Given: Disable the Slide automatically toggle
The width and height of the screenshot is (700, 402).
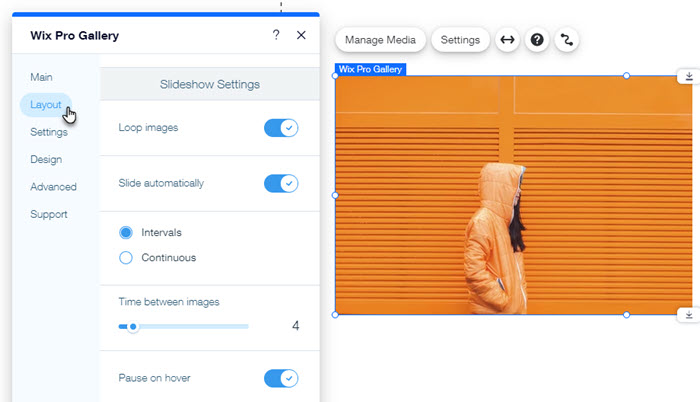Looking at the screenshot, I should click(x=281, y=183).
